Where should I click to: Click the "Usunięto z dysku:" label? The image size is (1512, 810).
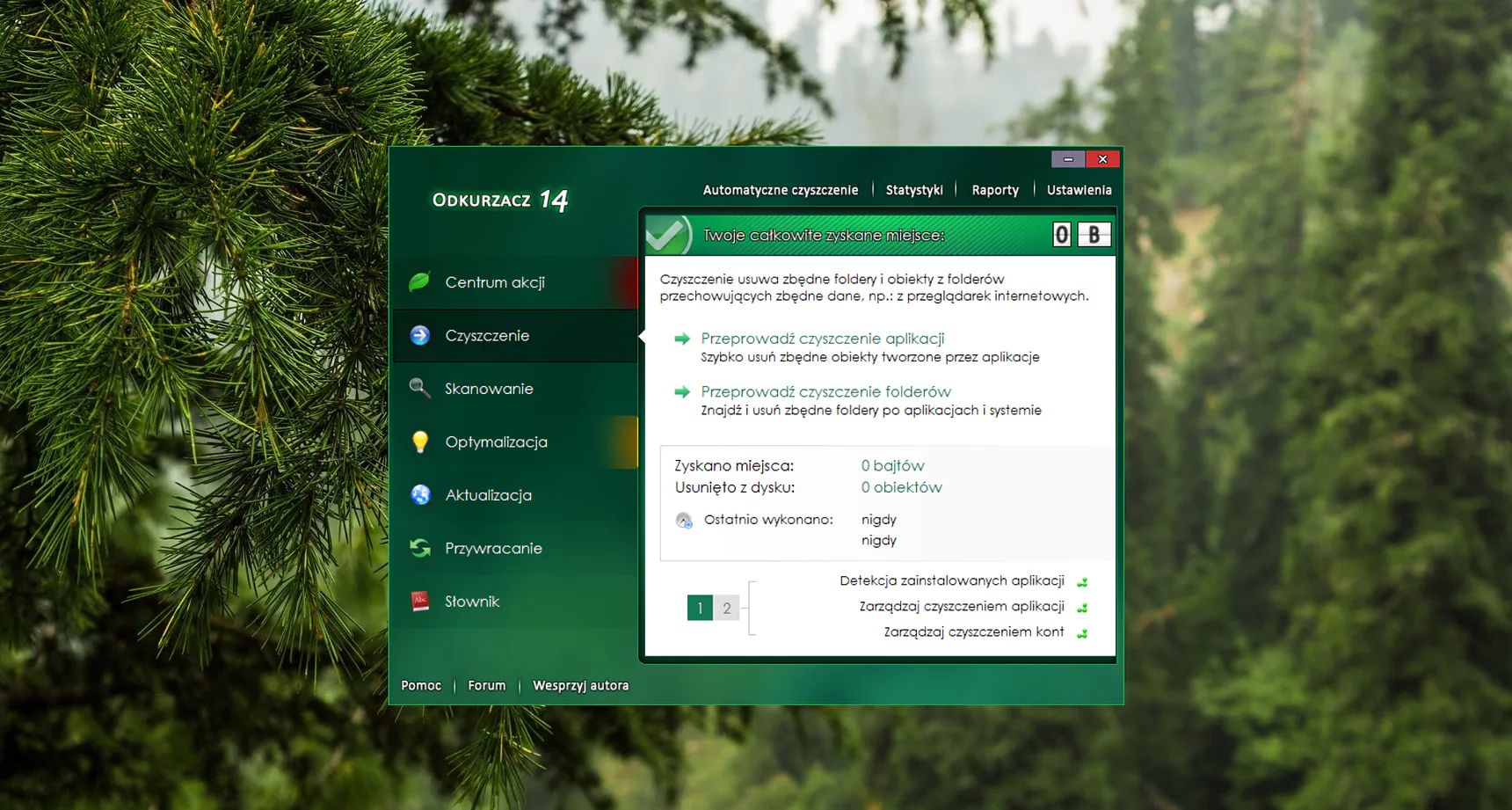click(735, 487)
